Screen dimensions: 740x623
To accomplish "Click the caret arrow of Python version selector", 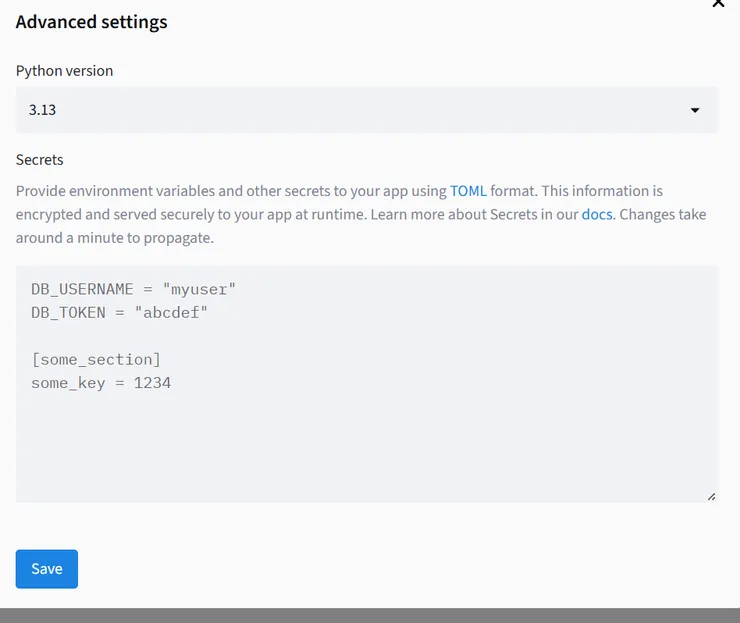I will (695, 110).
